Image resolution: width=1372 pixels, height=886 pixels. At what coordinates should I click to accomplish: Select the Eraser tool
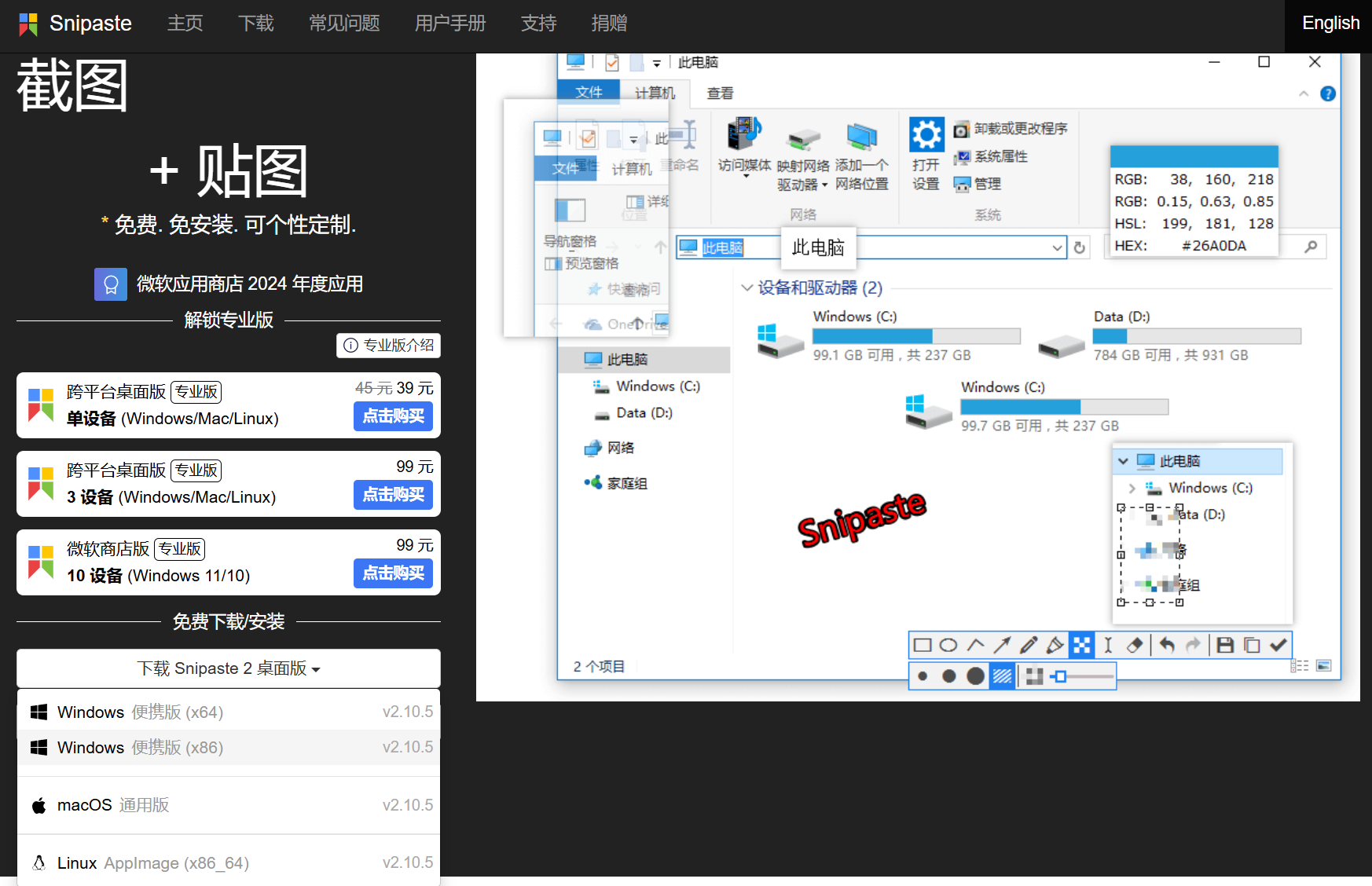coord(1135,646)
